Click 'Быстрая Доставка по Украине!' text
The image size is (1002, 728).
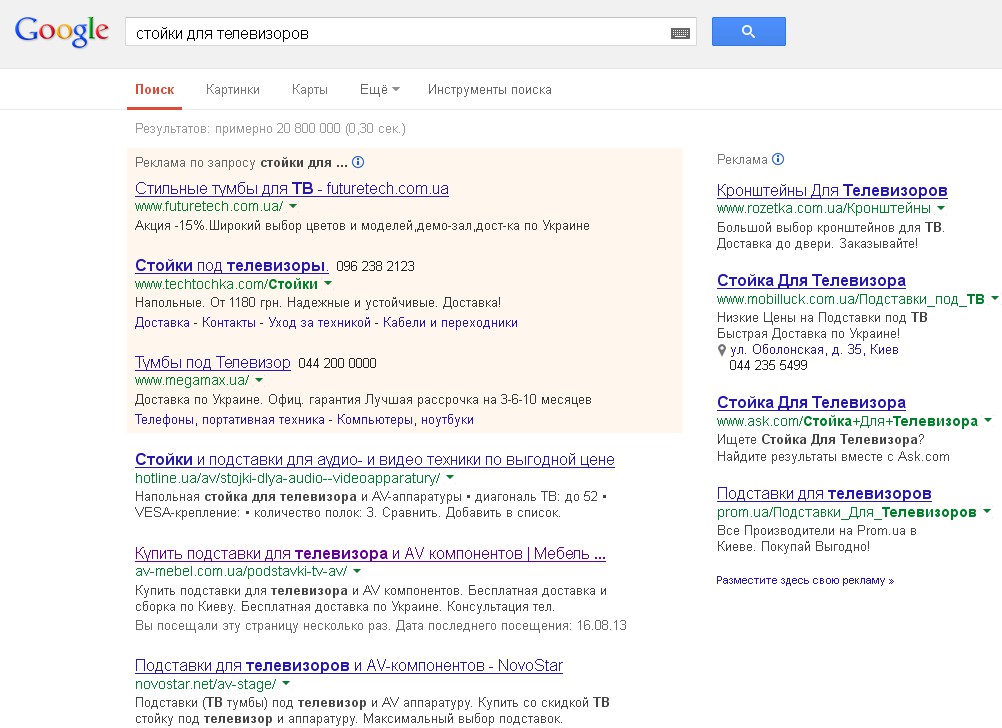(808, 334)
